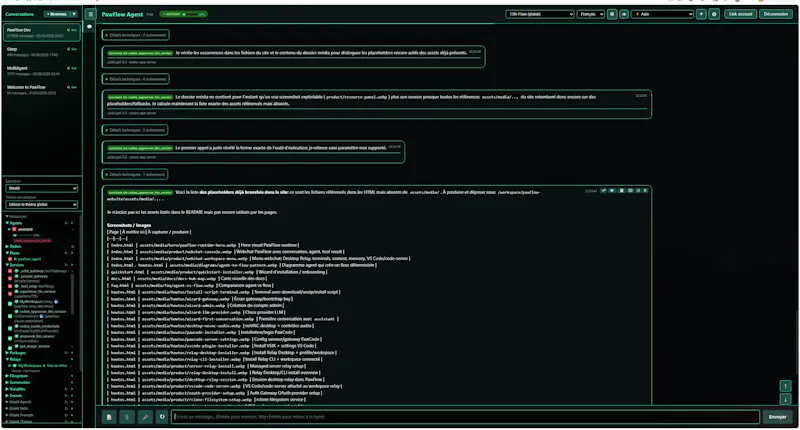Click the refresh icon on the Flows row

(x=66, y=253)
